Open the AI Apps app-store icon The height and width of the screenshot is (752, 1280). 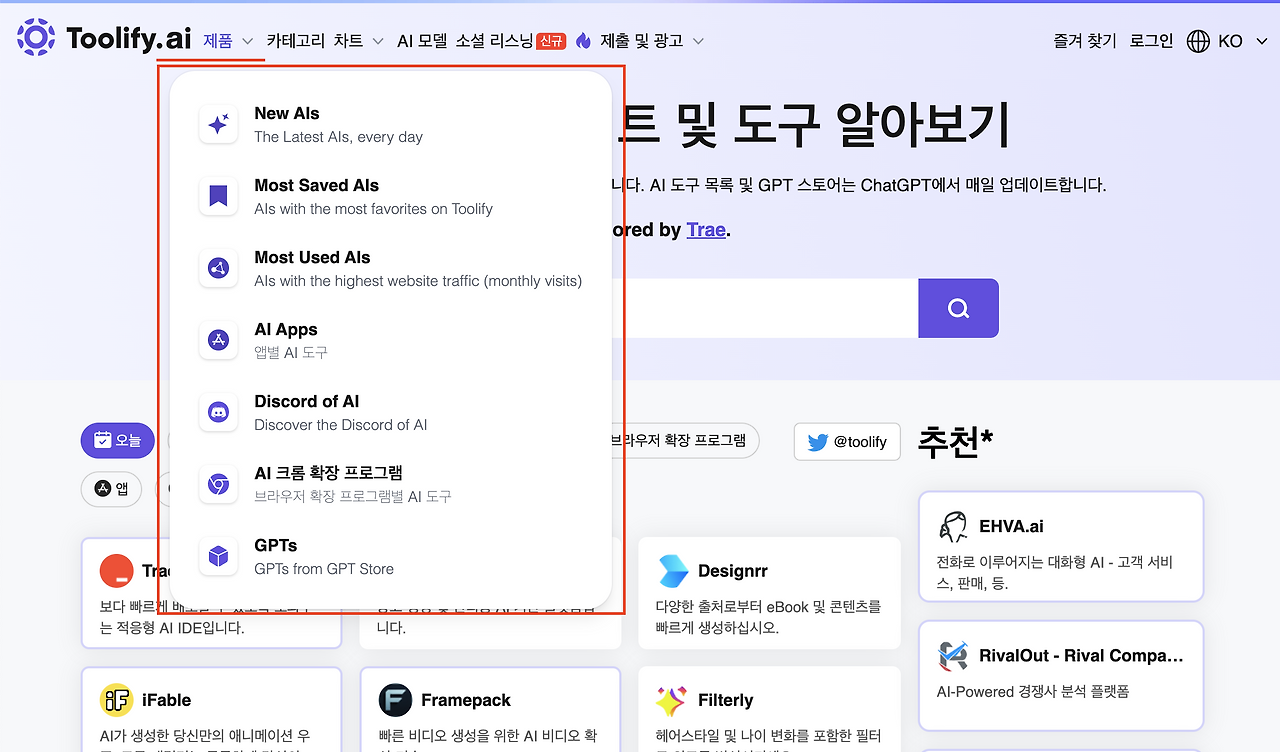click(x=218, y=340)
